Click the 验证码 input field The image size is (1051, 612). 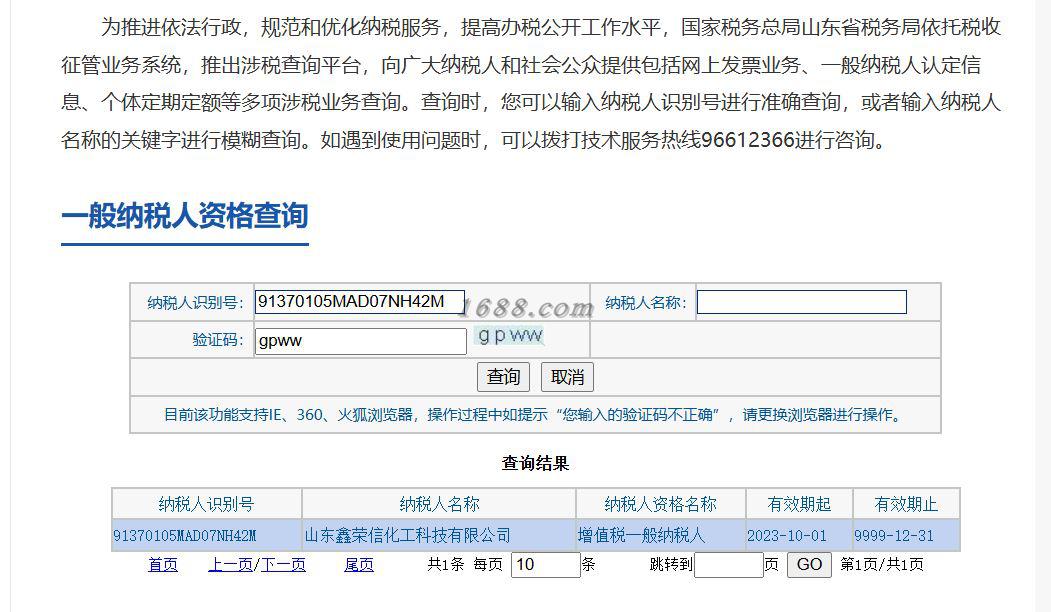[x=361, y=341]
